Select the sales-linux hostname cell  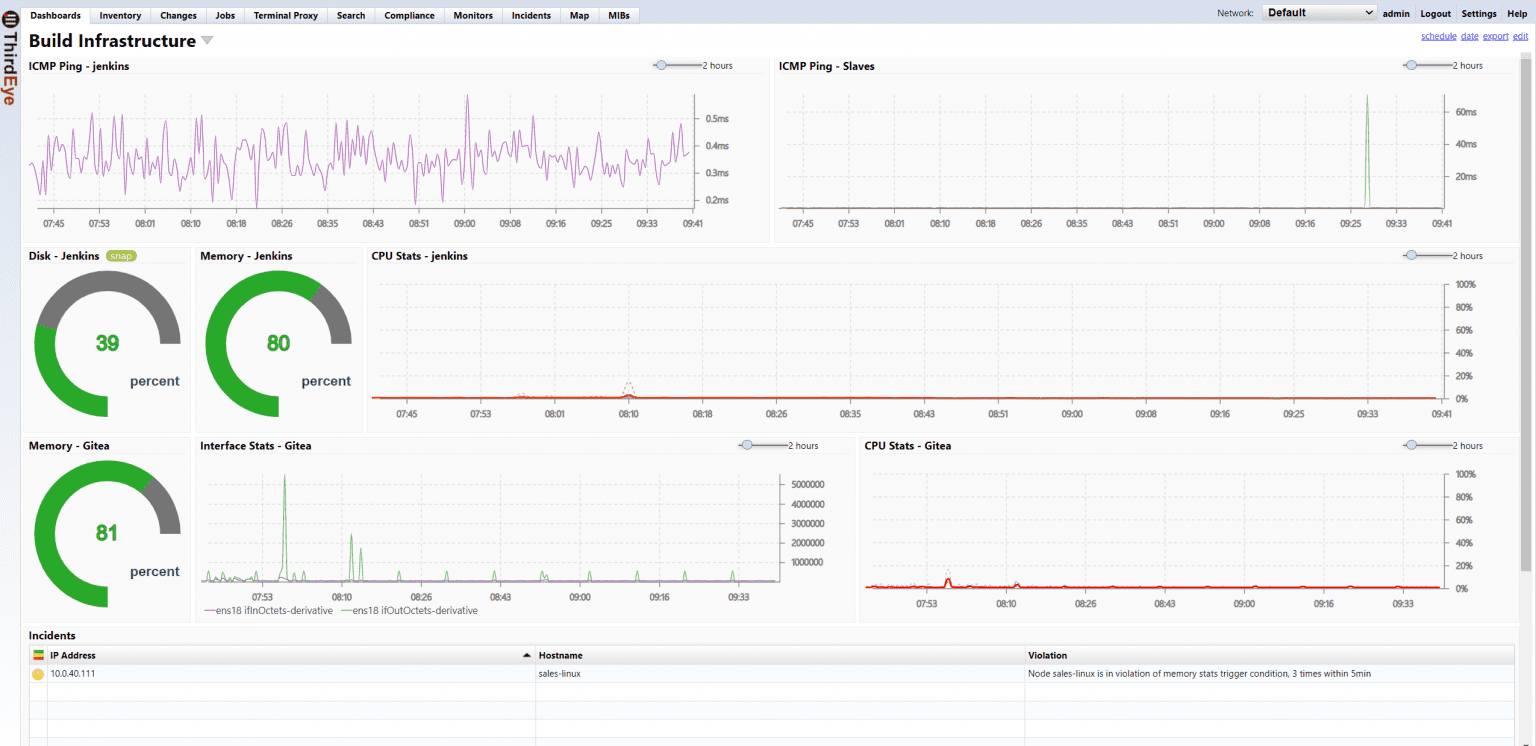(780, 674)
